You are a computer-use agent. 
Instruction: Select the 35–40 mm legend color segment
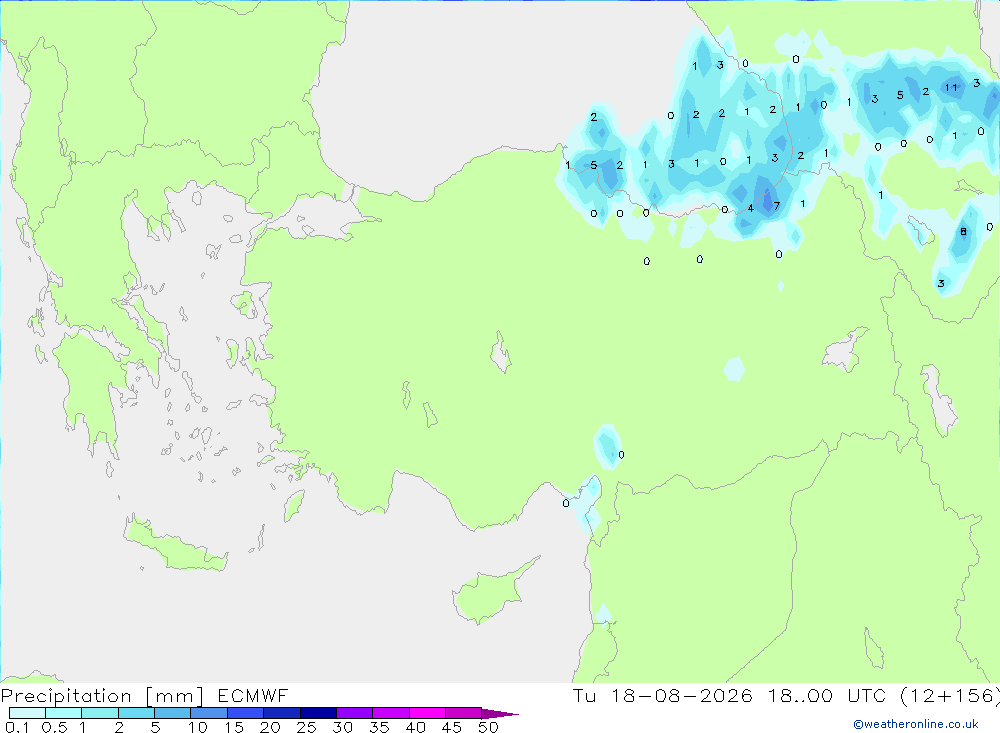point(391,713)
